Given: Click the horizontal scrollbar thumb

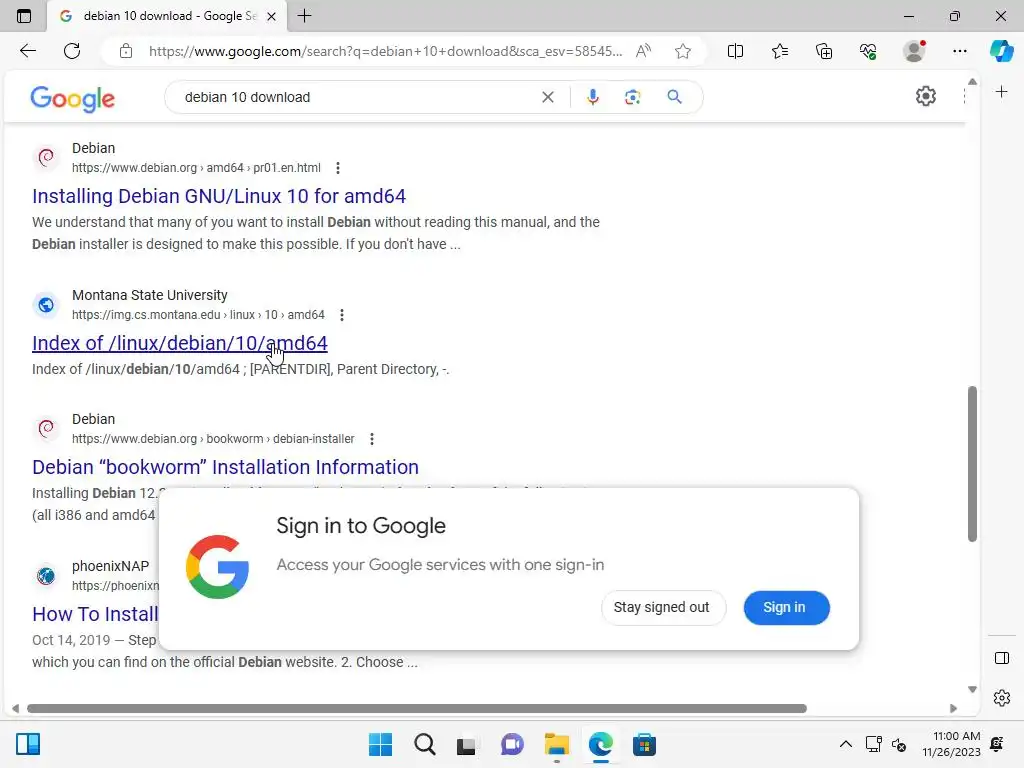Looking at the screenshot, I should pos(417,709).
